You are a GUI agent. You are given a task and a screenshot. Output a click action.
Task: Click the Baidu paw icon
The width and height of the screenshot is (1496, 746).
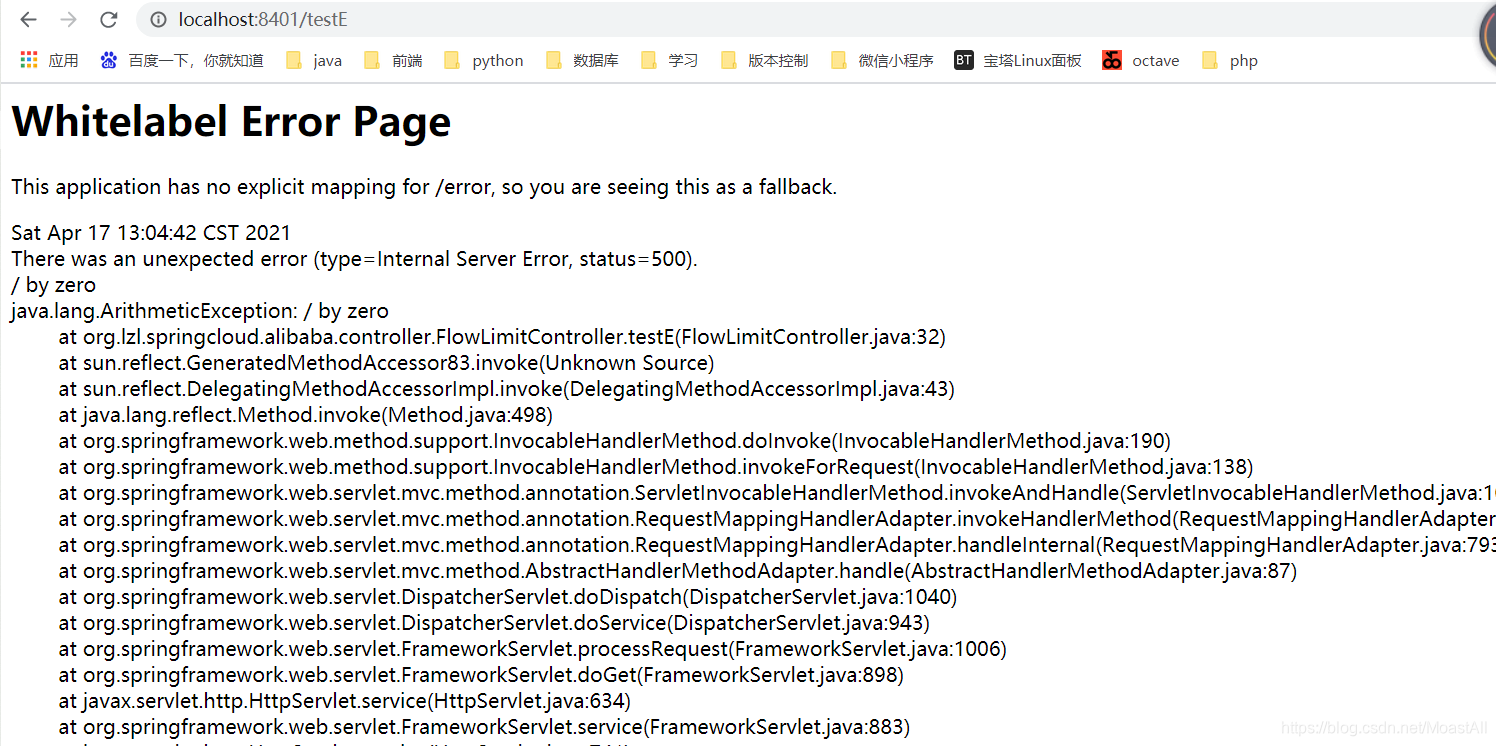pyautogui.click(x=109, y=61)
